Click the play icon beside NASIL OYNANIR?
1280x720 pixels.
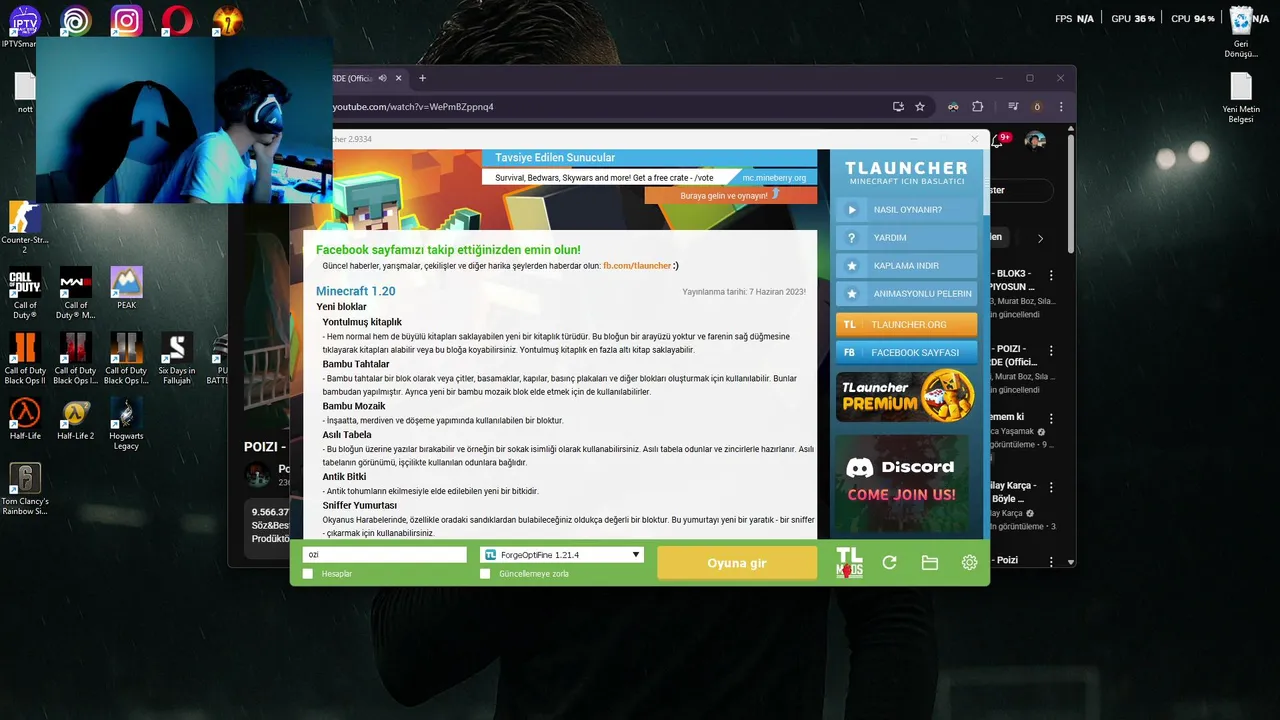pyautogui.click(x=852, y=210)
